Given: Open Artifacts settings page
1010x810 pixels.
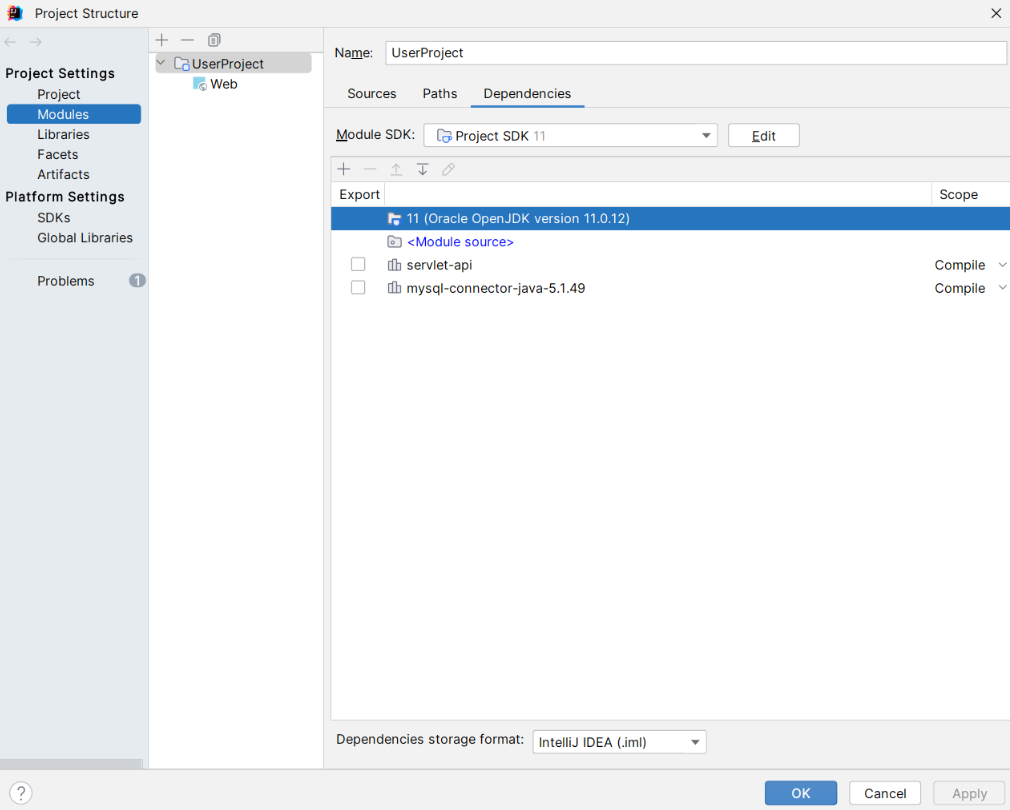Looking at the screenshot, I should point(63,174).
